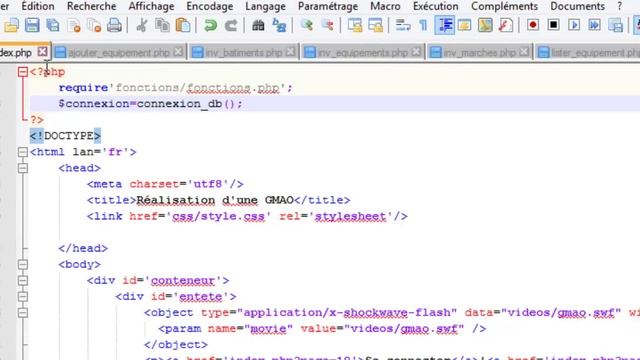Zoom in with the magnifier plus icon

(x=307, y=25)
